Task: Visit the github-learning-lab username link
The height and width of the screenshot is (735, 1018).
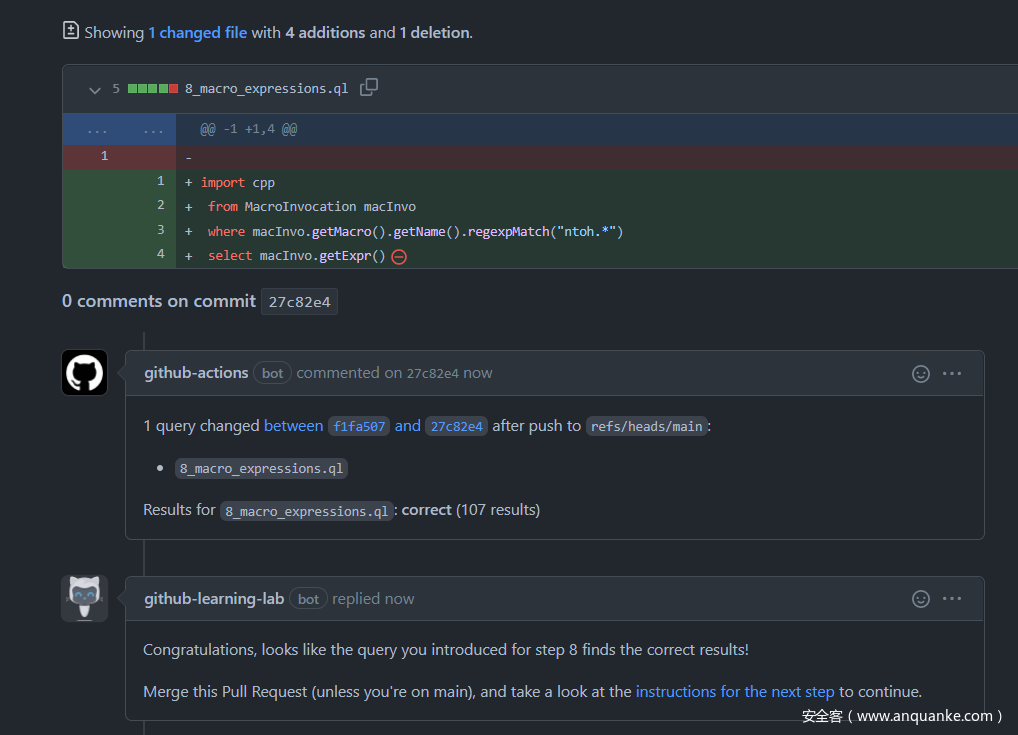Action: point(214,599)
